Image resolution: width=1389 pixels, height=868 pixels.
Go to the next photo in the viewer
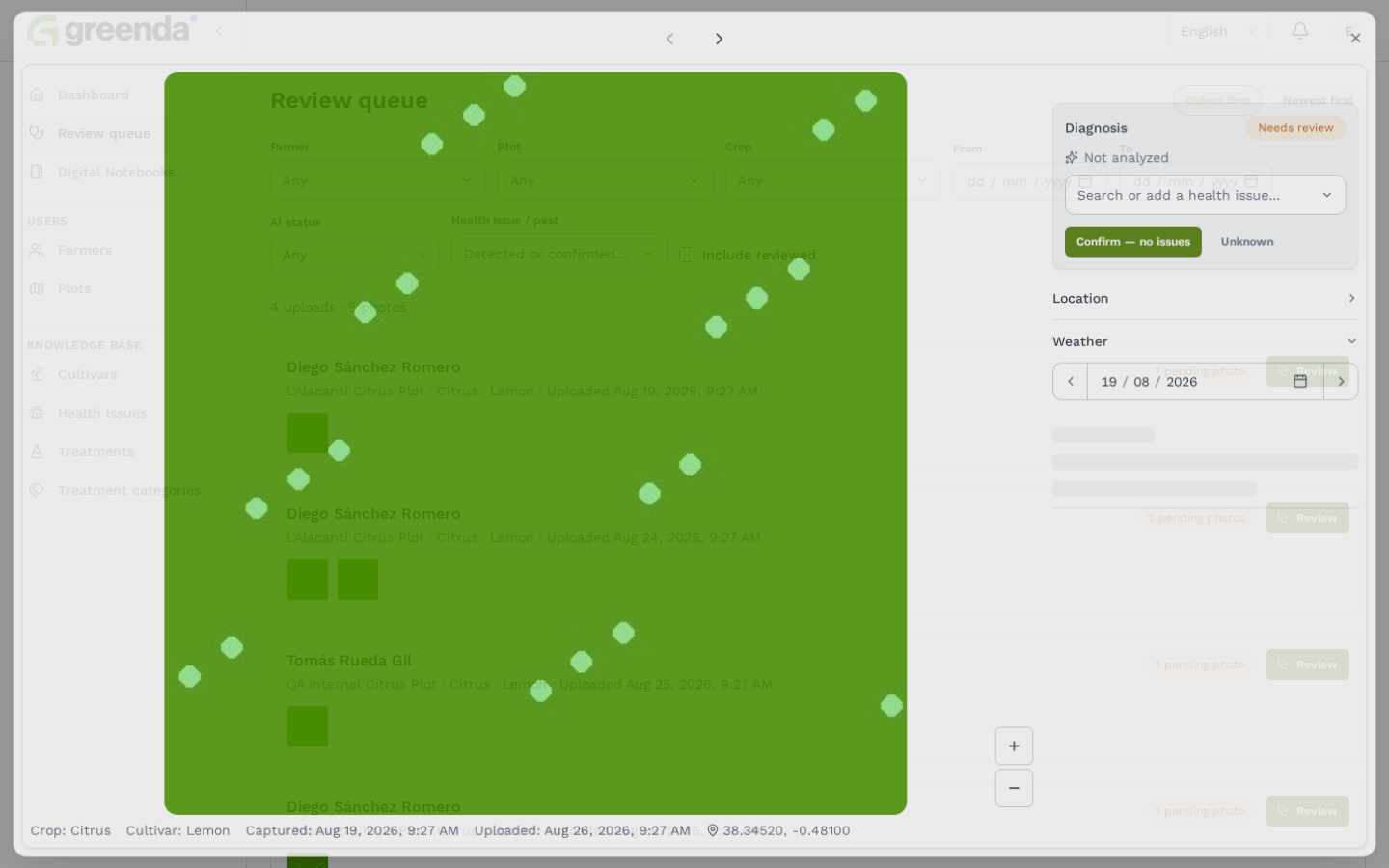click(x=719, y=39)
